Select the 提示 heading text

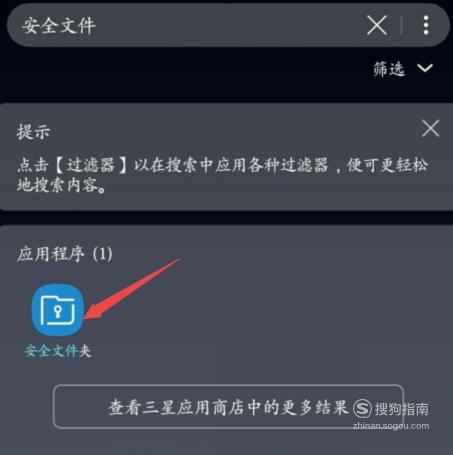(x=33, y=131)
